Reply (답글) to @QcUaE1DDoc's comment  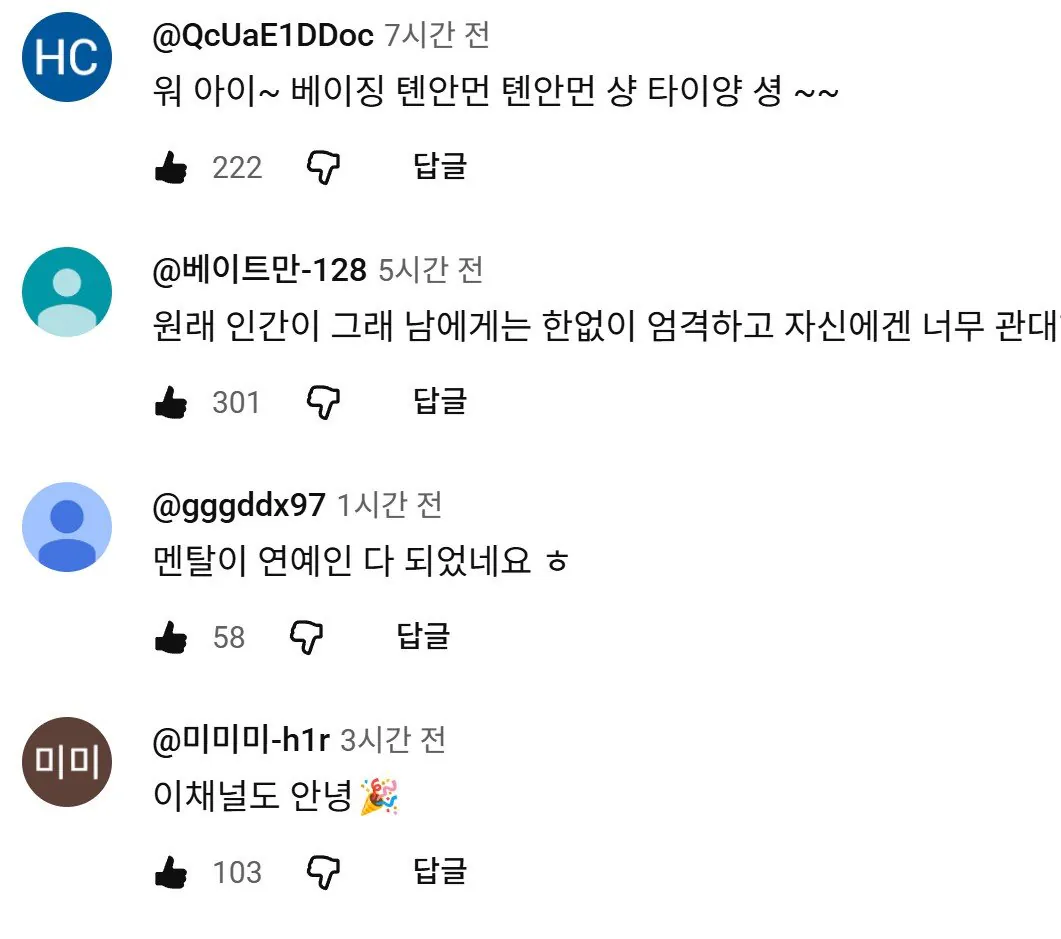(440, 166)
